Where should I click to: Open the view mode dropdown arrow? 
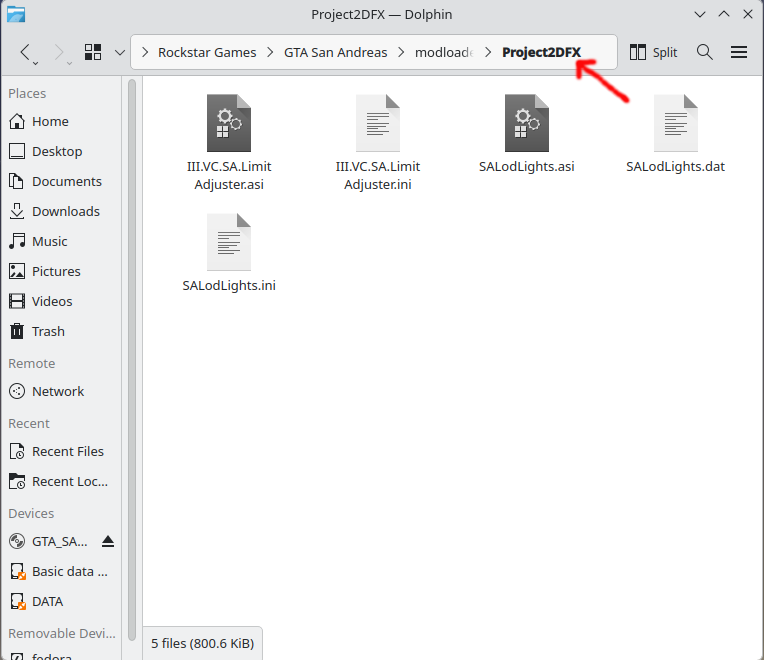(119, 52)
